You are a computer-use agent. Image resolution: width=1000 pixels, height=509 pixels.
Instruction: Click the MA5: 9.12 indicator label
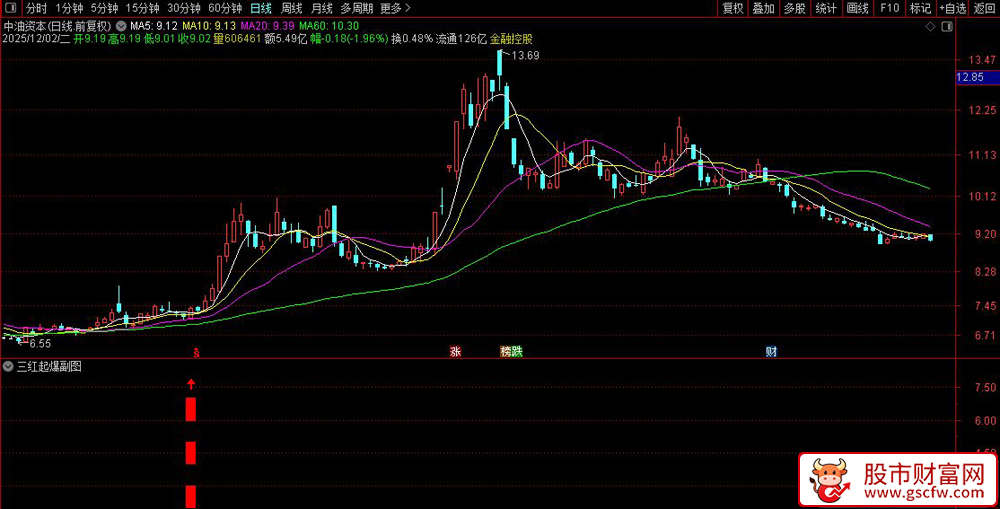tap(154, 26)
